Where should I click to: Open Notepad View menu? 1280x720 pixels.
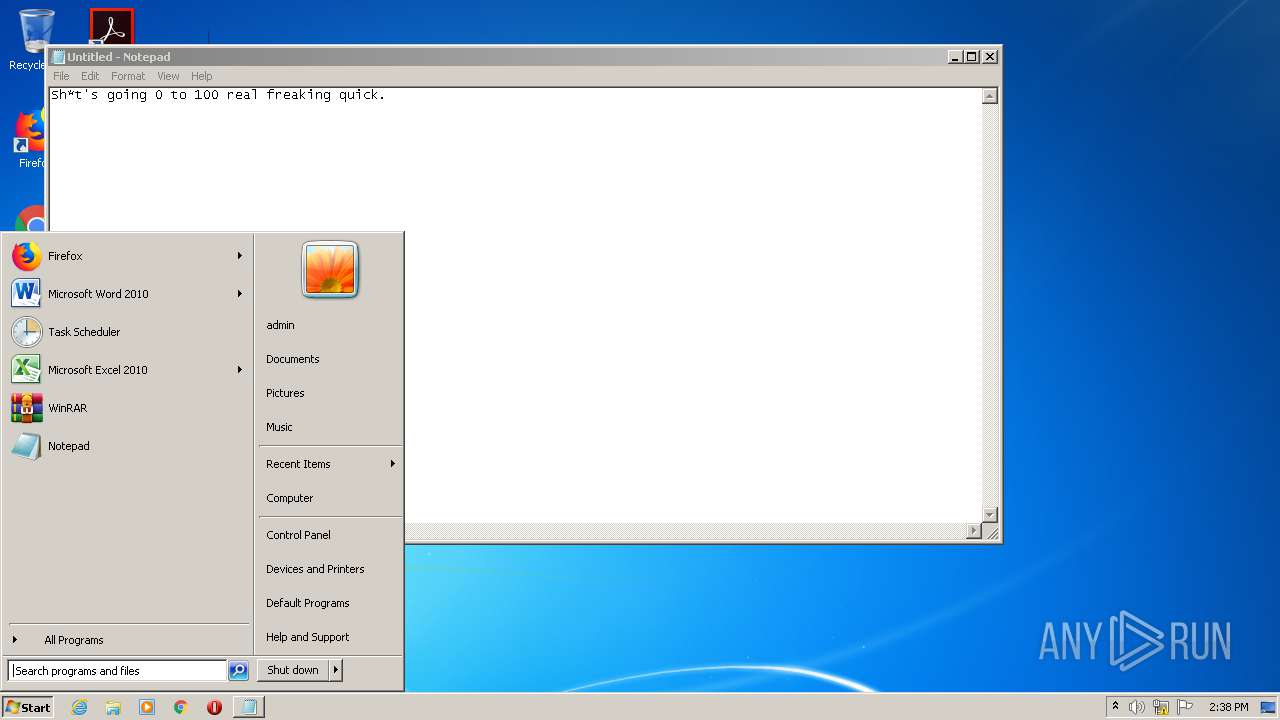[168, 76]
